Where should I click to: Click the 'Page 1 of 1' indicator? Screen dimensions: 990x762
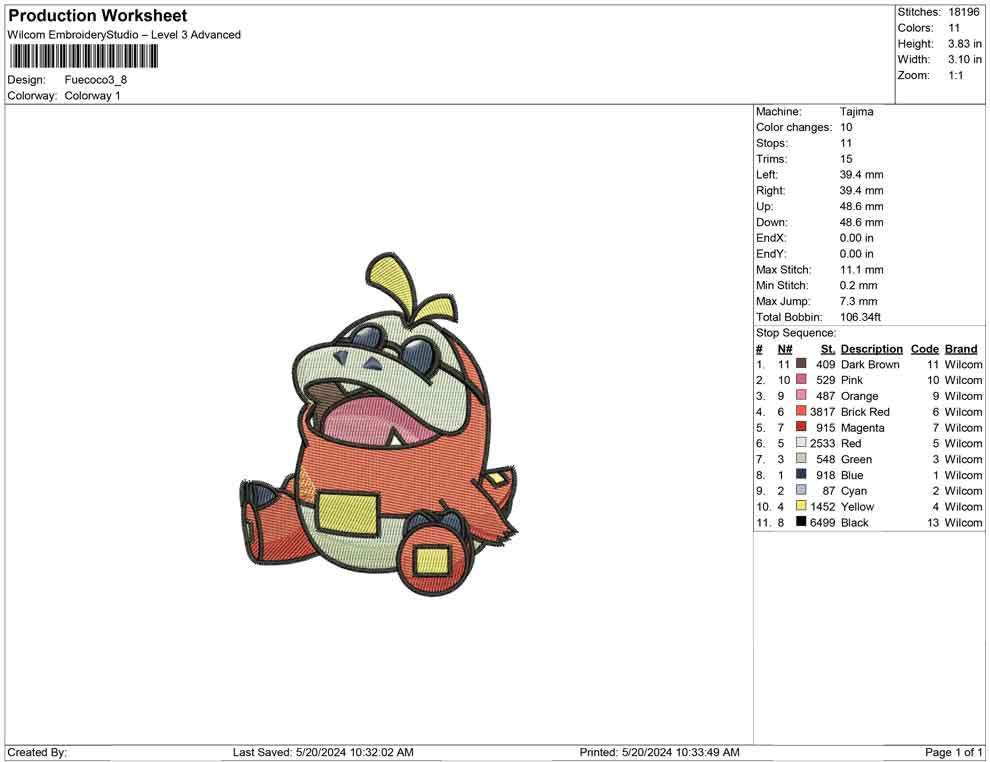[x=953, y=752]
